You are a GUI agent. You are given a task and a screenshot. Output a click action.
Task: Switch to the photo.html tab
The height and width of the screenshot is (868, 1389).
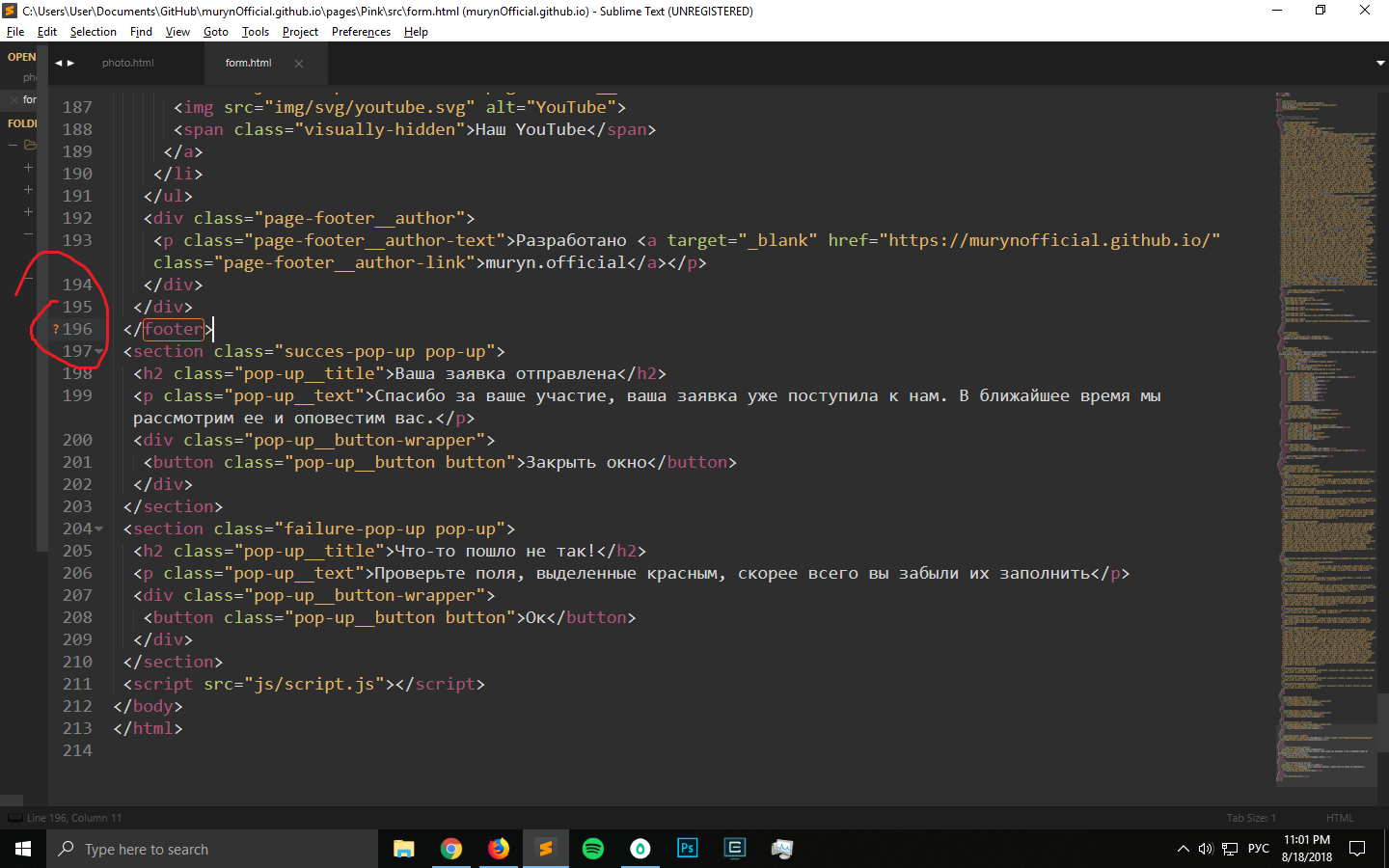(128, 63)
